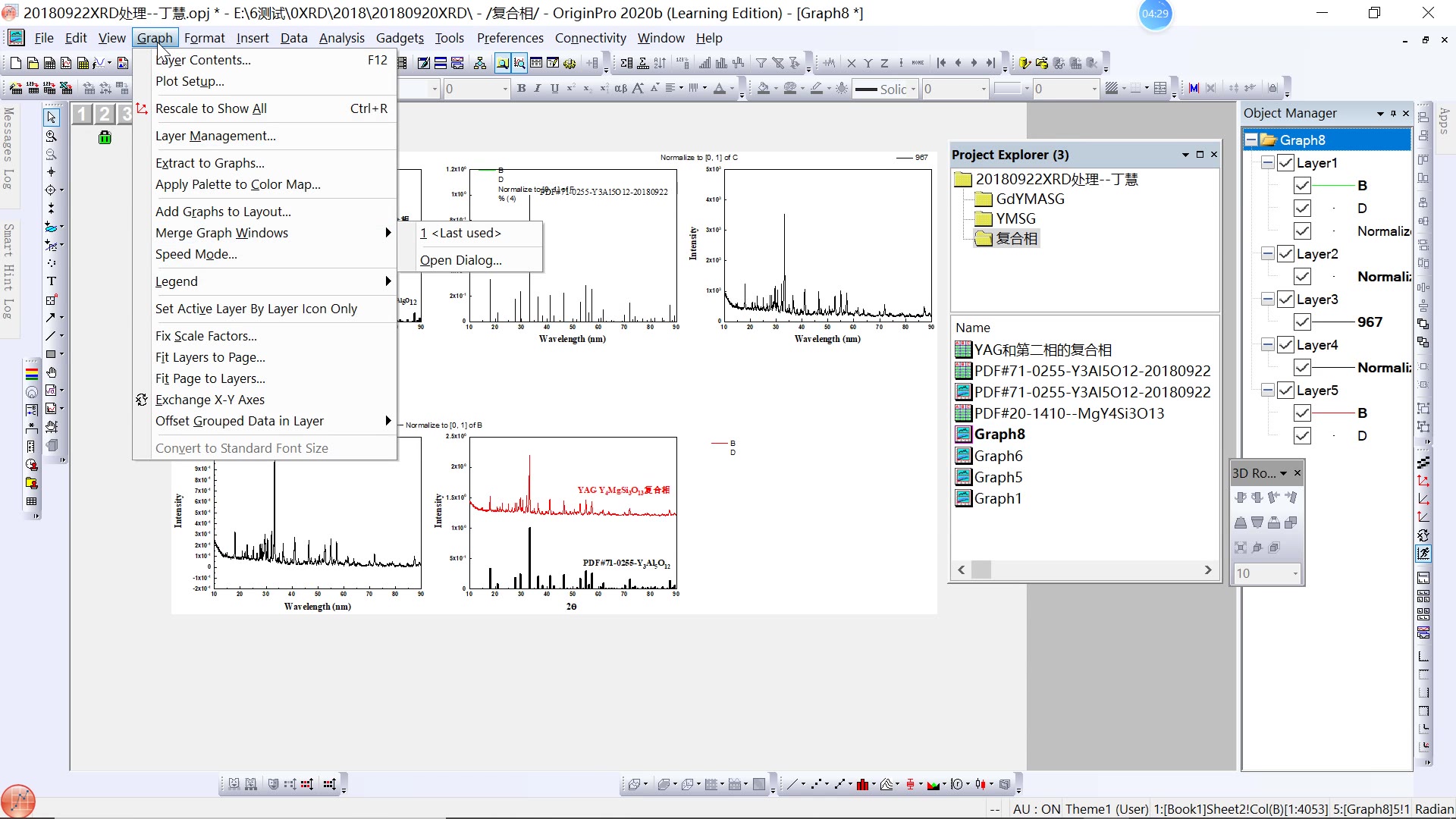
Task: Open the Analysis menu
Action: (341, 38)
